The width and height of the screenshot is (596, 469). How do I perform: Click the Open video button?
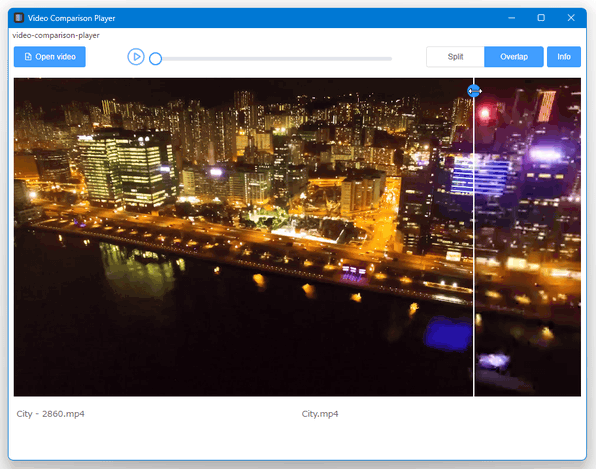click(50, 57)
